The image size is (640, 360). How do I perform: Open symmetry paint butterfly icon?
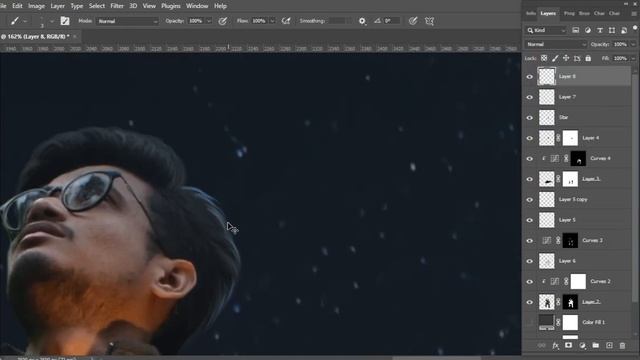pyautogui.click(x=429, y=21)
